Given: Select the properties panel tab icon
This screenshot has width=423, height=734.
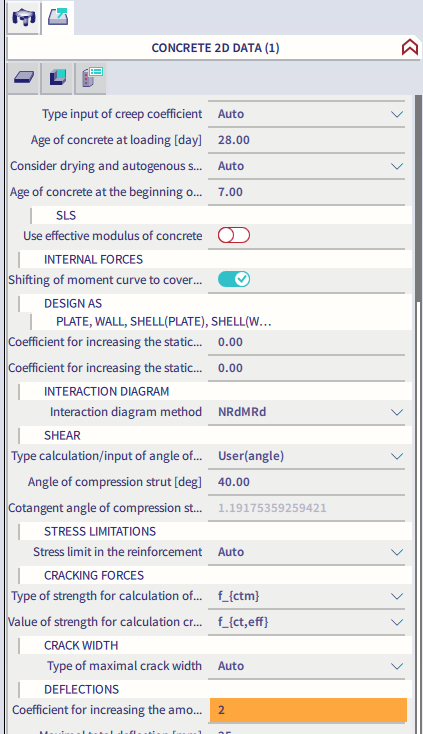Looking at the screenshot, I should [58, 18].
